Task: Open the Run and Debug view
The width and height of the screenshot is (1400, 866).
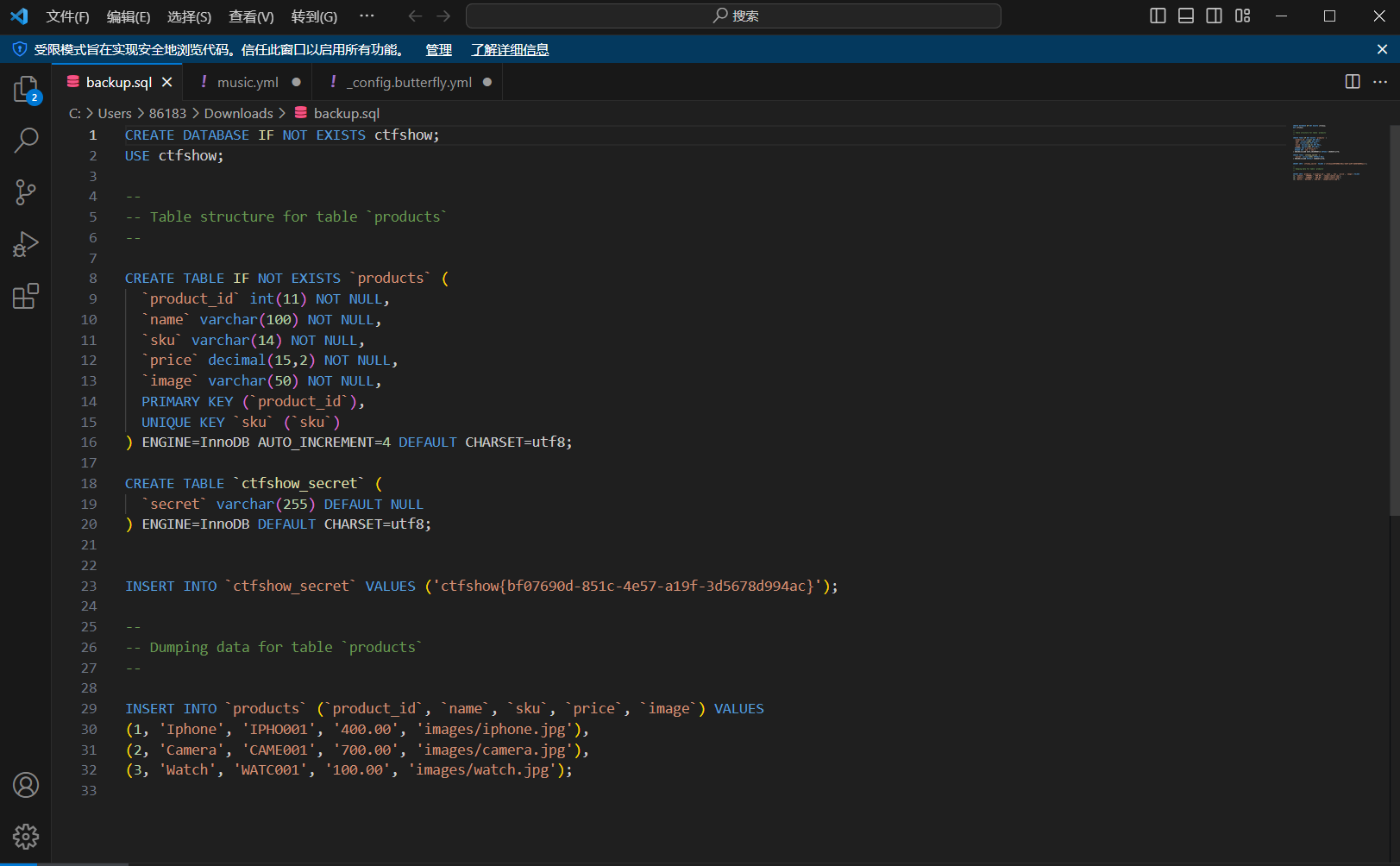Action: coord(26,244)
